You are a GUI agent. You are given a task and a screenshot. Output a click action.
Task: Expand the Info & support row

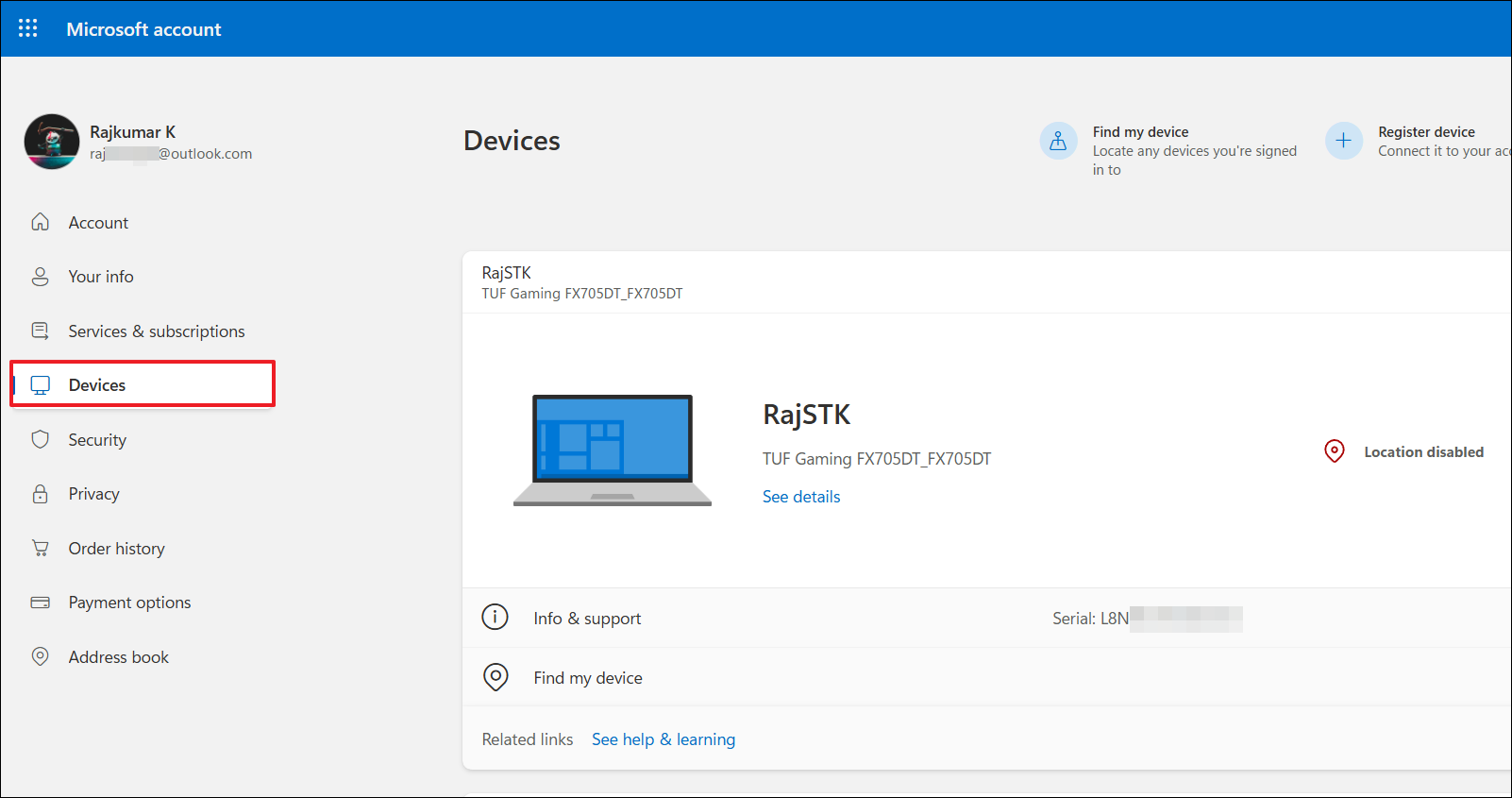click(x=587, y=619)
